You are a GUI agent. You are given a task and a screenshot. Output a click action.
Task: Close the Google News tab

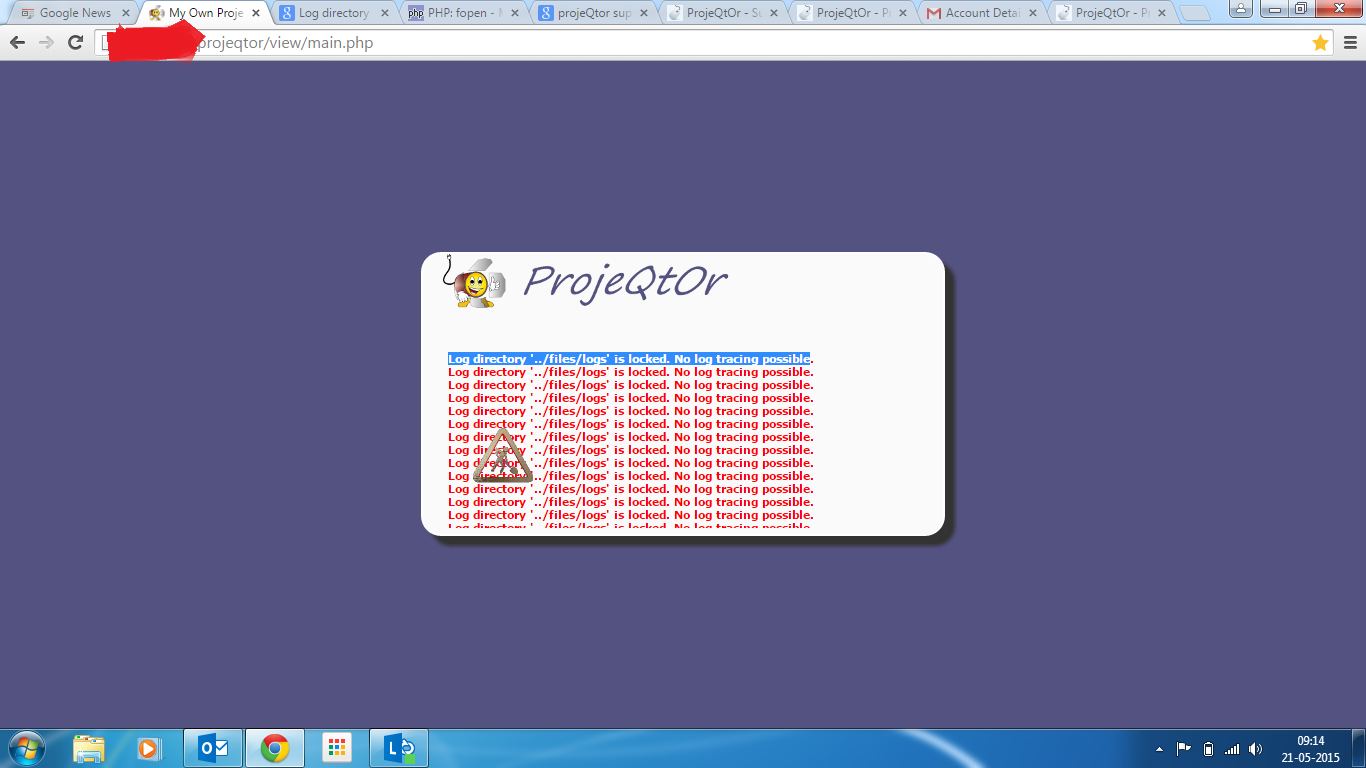(125, 13)
